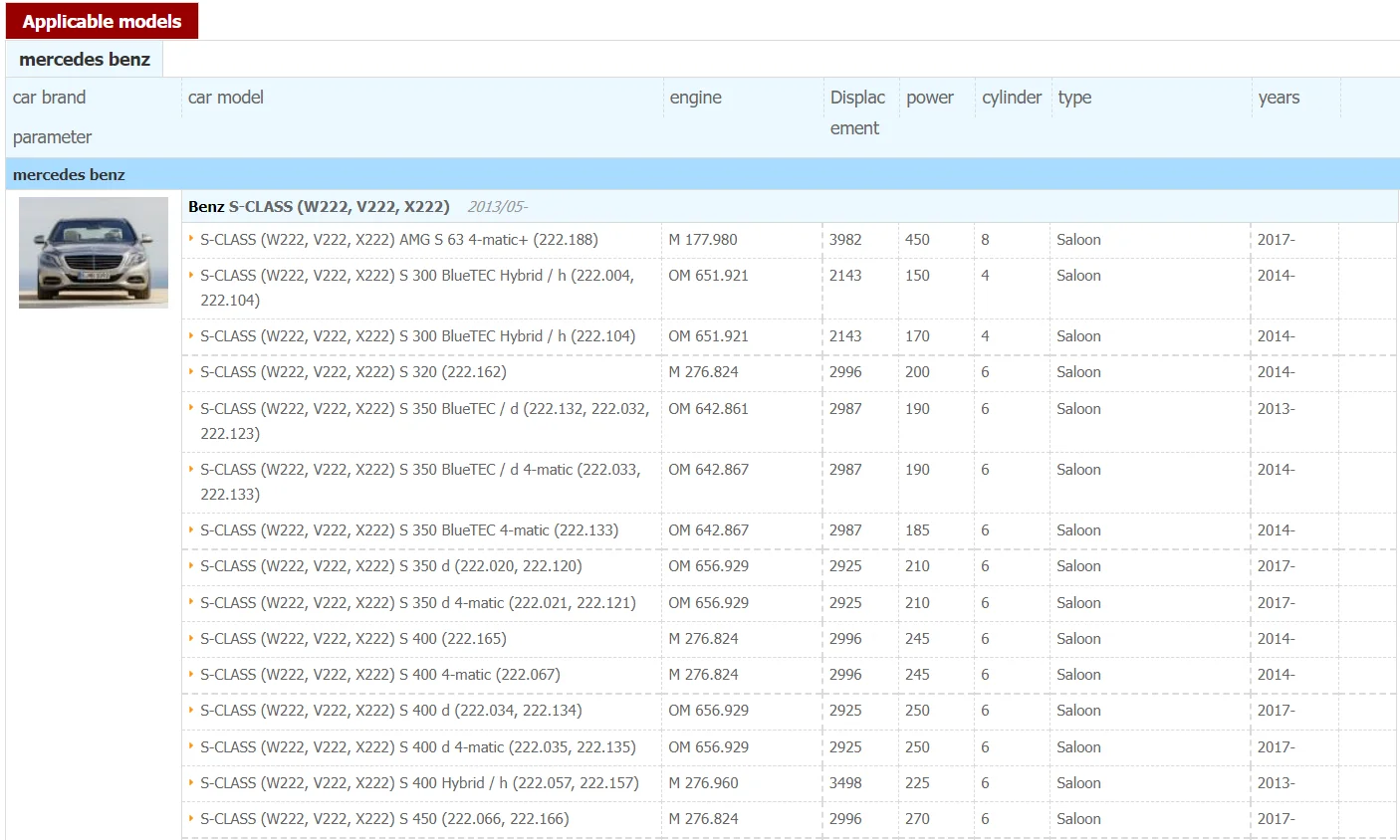Screen dimensions: 1400x840
Task: Open S 350 BlueTEC / d (222.132, 222.032, 222.123)
Action: (x=424, y=421)
